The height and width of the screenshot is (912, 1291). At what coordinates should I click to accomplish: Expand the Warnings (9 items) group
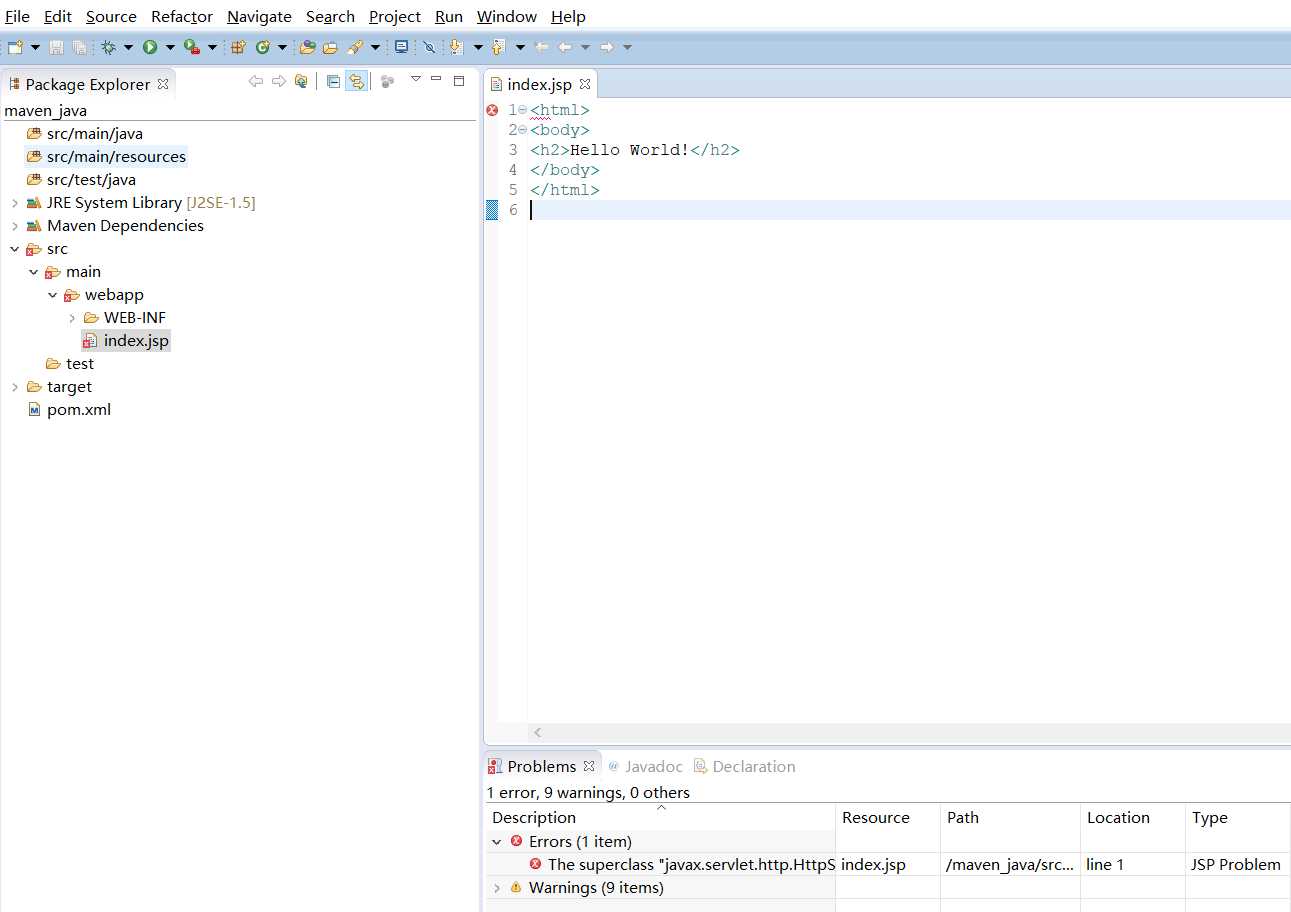(497, 888)
